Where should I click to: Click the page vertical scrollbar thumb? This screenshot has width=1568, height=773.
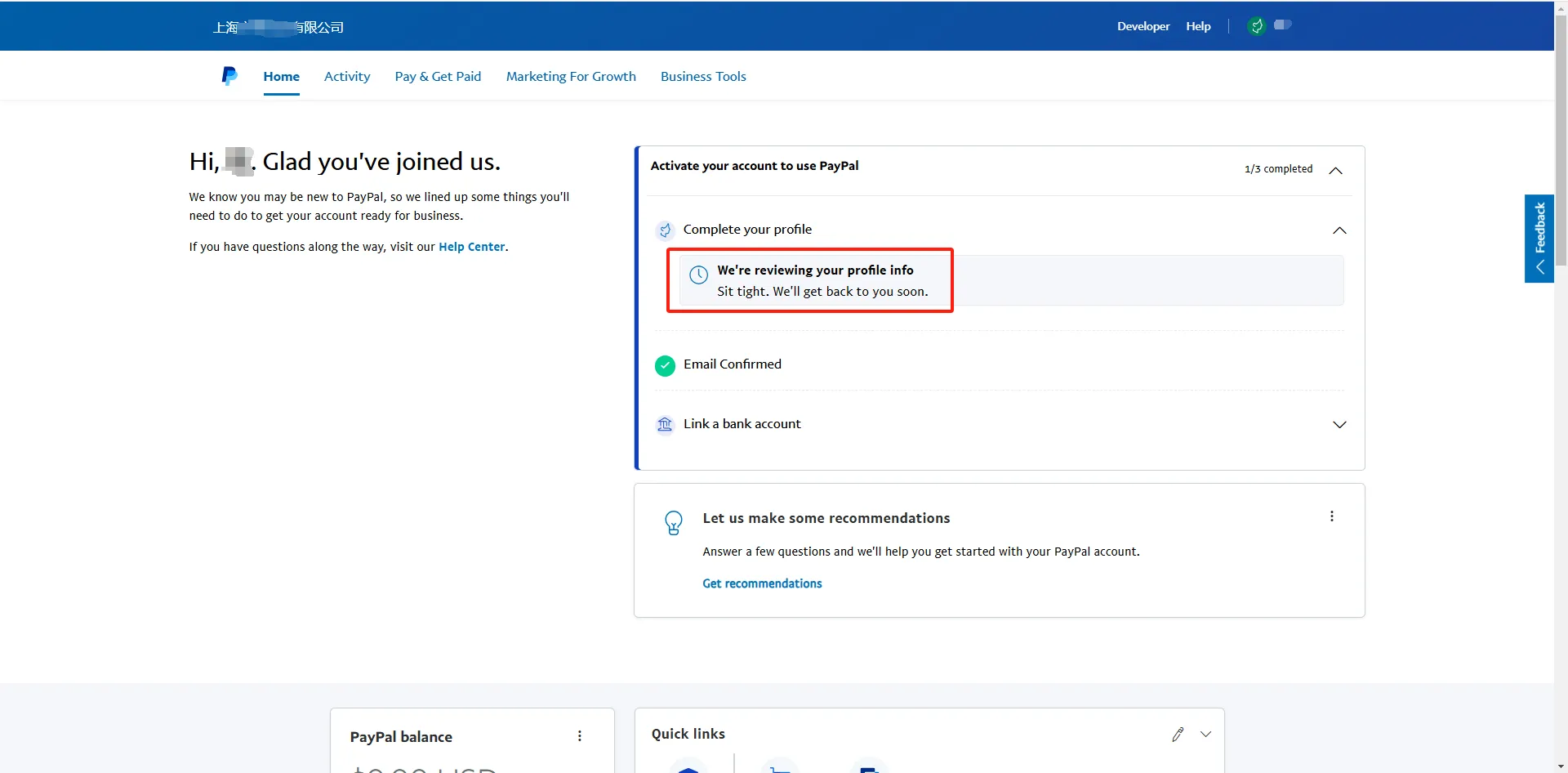point(1561,139)
